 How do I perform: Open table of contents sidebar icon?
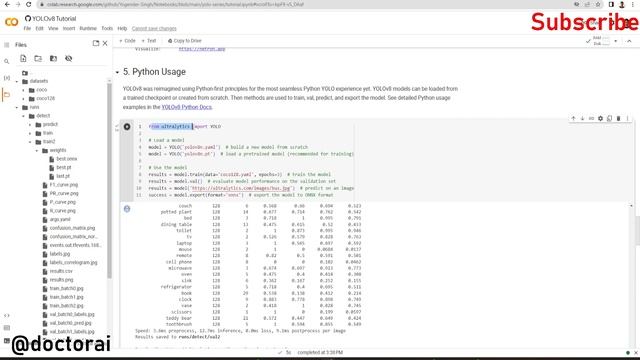(x=7, y=44)
